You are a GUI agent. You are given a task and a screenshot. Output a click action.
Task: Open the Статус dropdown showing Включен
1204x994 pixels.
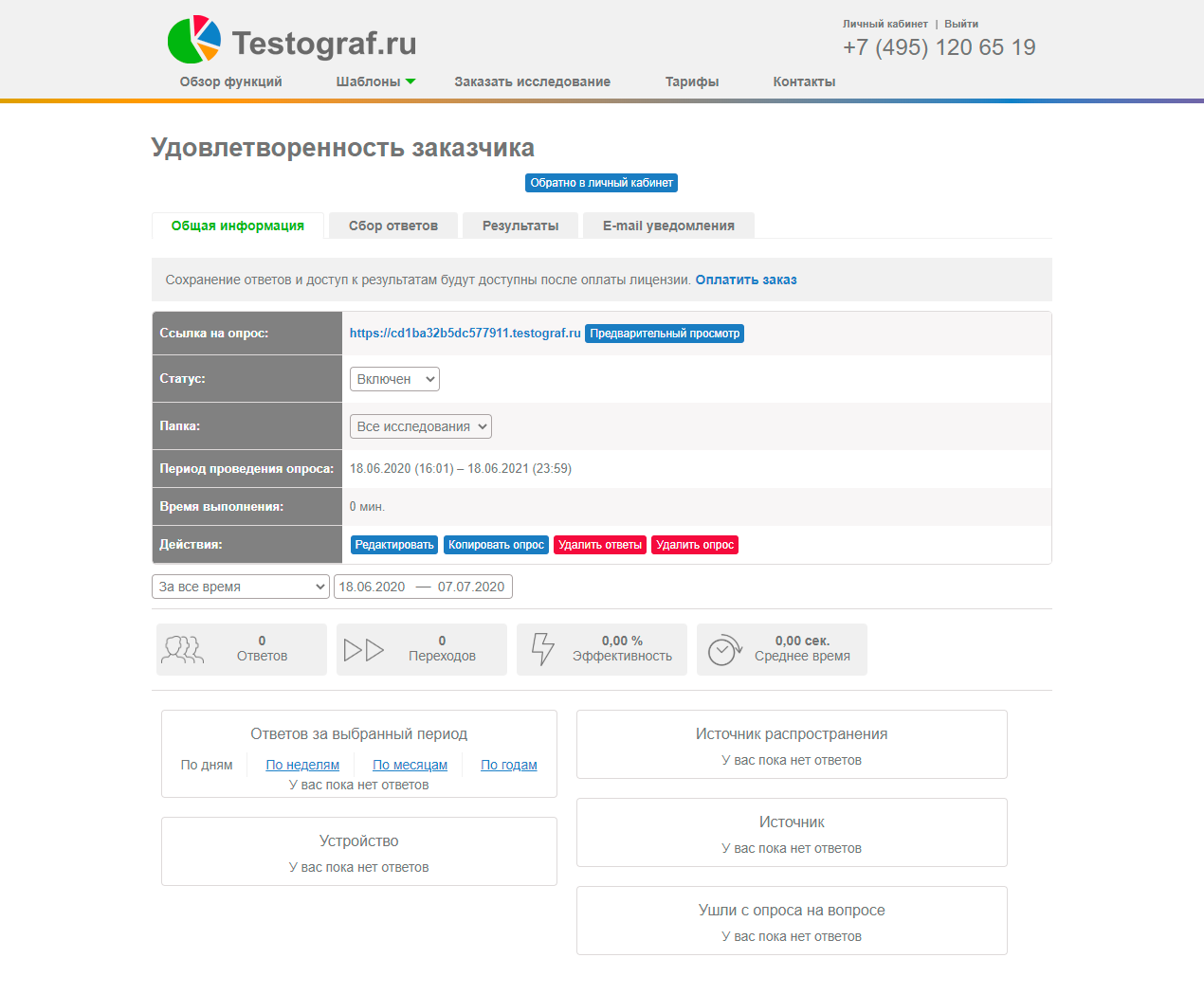(x=394, y=378)
